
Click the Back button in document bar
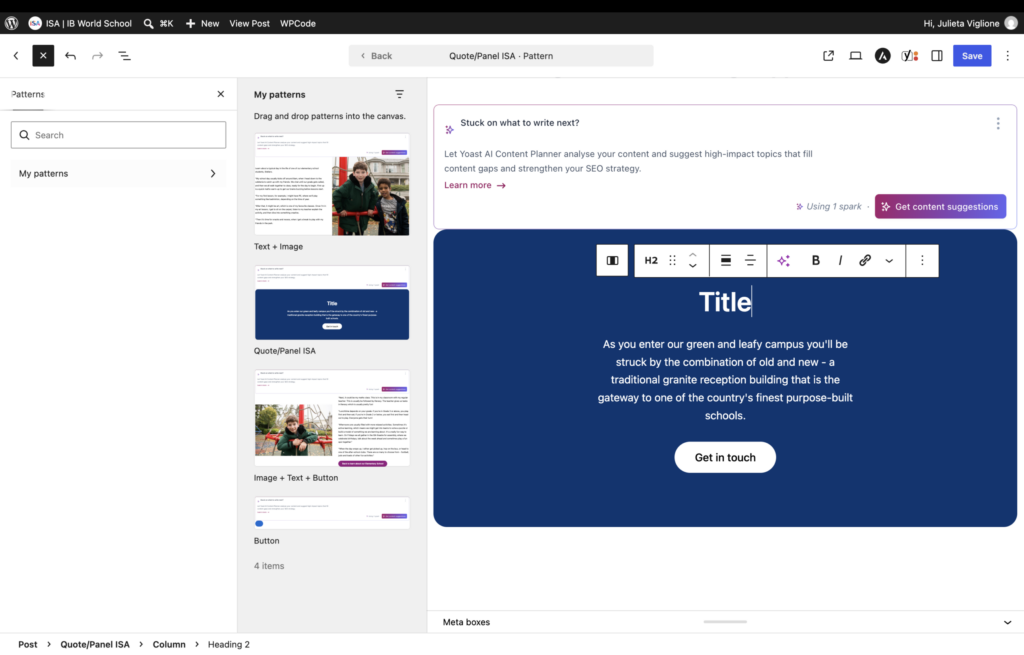[376, 56]
